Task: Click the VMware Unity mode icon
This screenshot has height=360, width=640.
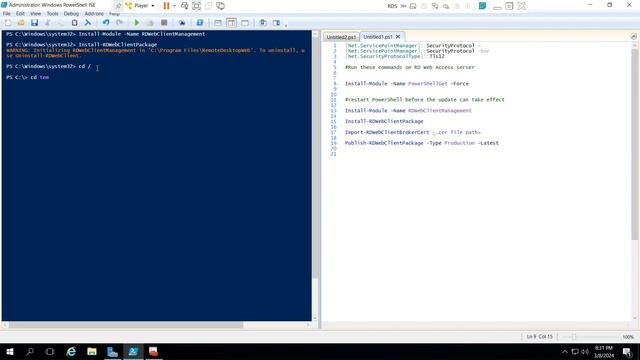Action: click(208, 6)
